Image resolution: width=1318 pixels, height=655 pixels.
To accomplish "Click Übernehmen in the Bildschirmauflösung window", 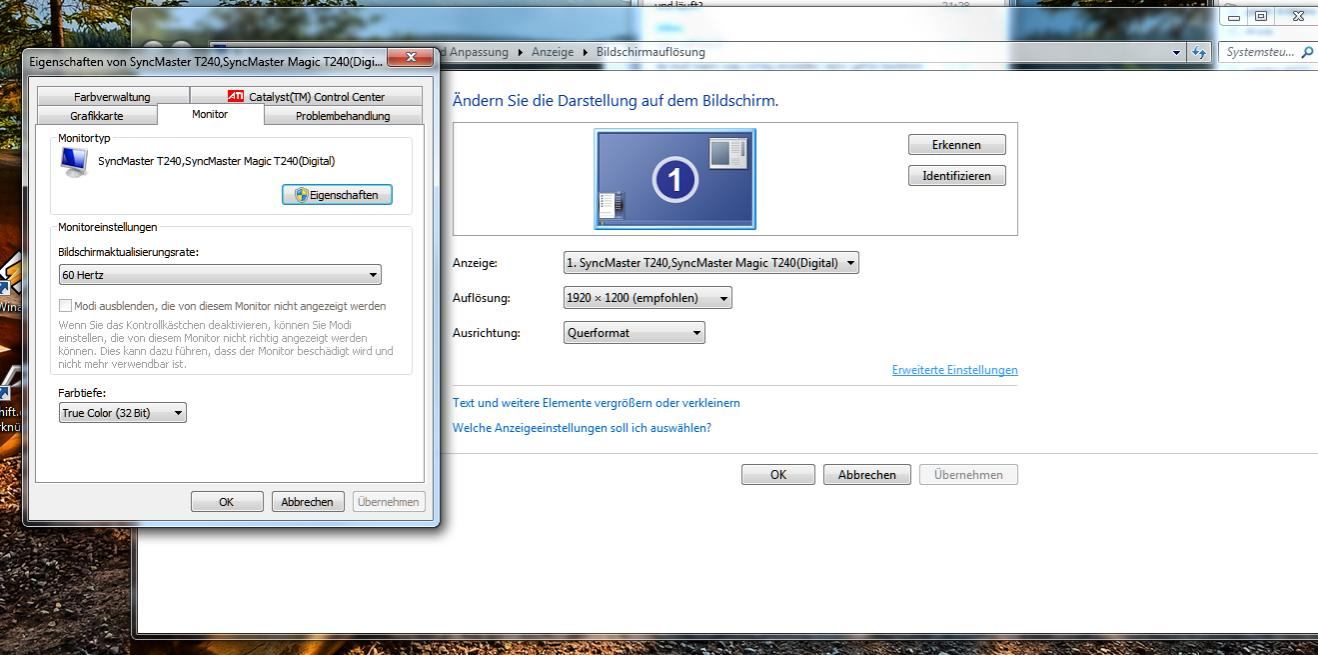I will coord(968,475).
